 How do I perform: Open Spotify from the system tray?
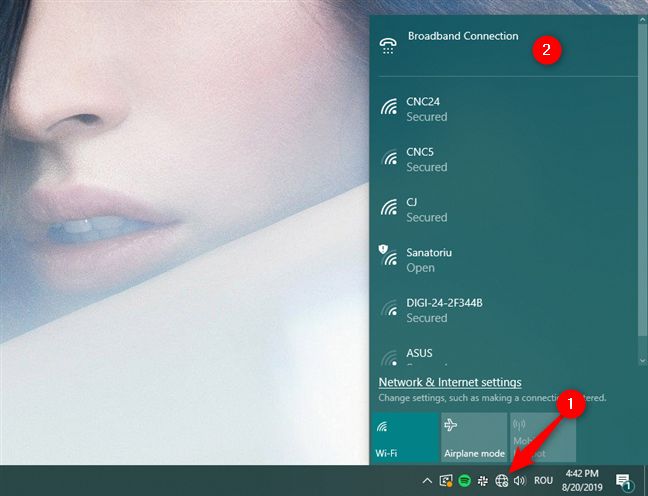point(465,481)
